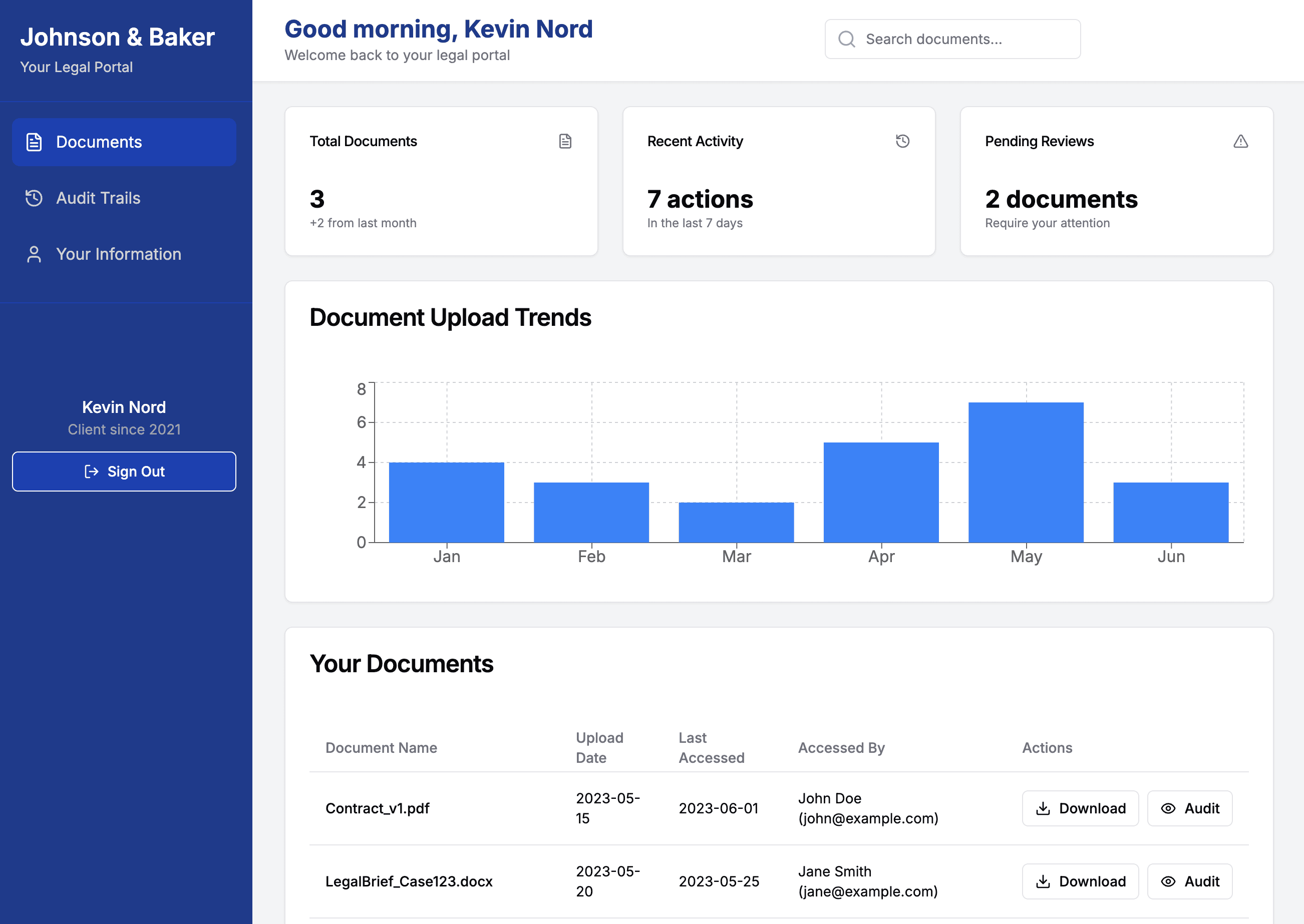Click the Last Accessed column header
Image resolution: width=1304 pixels, height=924 pixels.
pyautogui.click(x=712, y=748)
